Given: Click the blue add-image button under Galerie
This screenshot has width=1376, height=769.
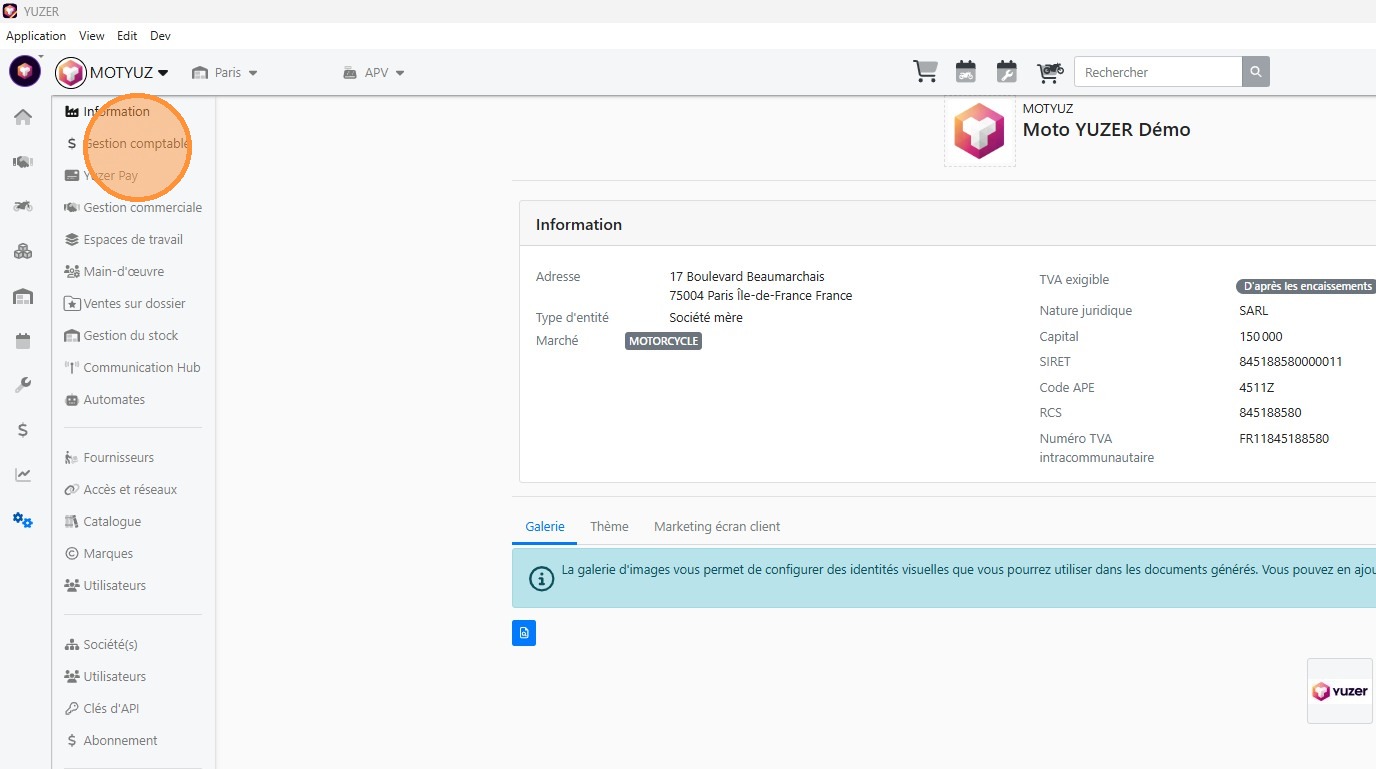Looking at the screenshot, I should [524, 633].
